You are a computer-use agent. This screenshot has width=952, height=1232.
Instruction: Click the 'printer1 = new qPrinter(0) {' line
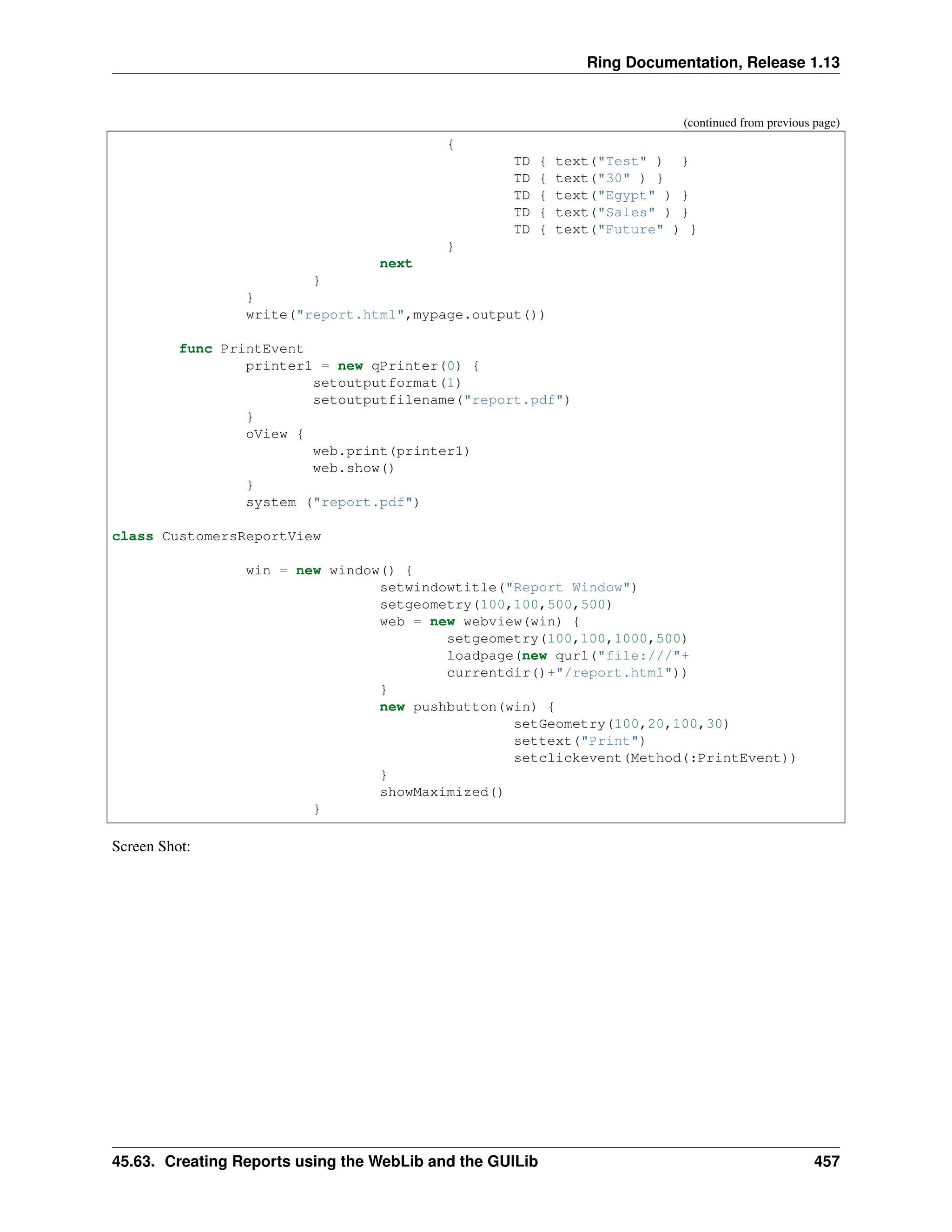[x=362, y=365]
